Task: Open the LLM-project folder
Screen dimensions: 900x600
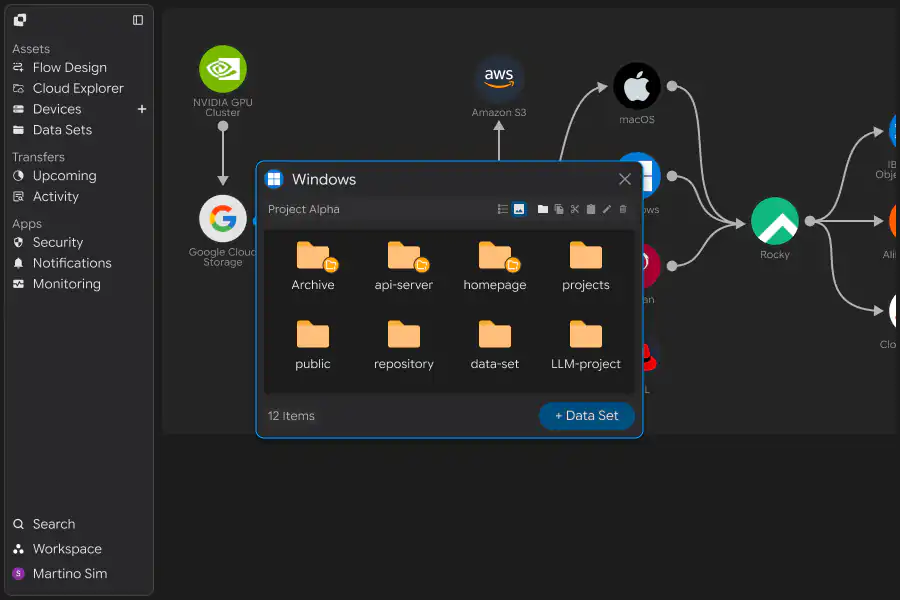Action: tap(585, 345)
